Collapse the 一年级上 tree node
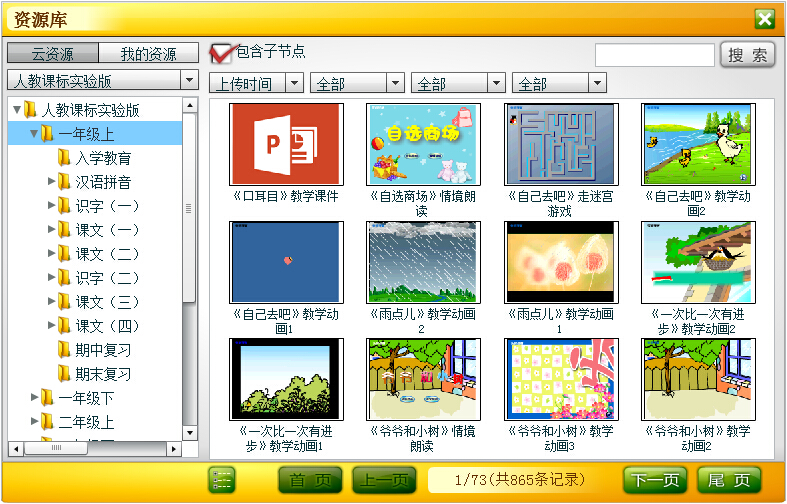The height and width of the screenshot is (504, 787). coord(34,134)
